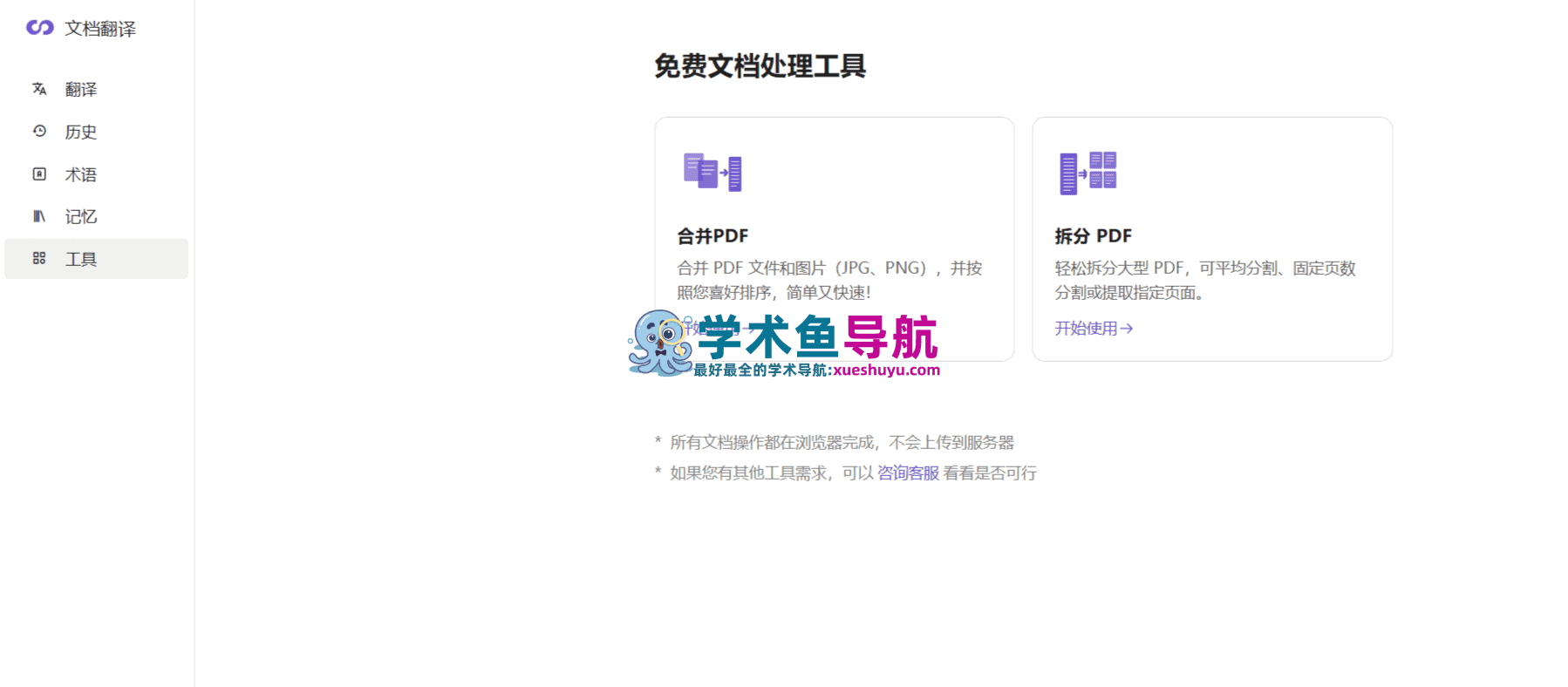Image resolution: width=1568 pixels, height=687 pixels.
Task: Click the 拆分 PDF card title
Action: [1093, 236]
